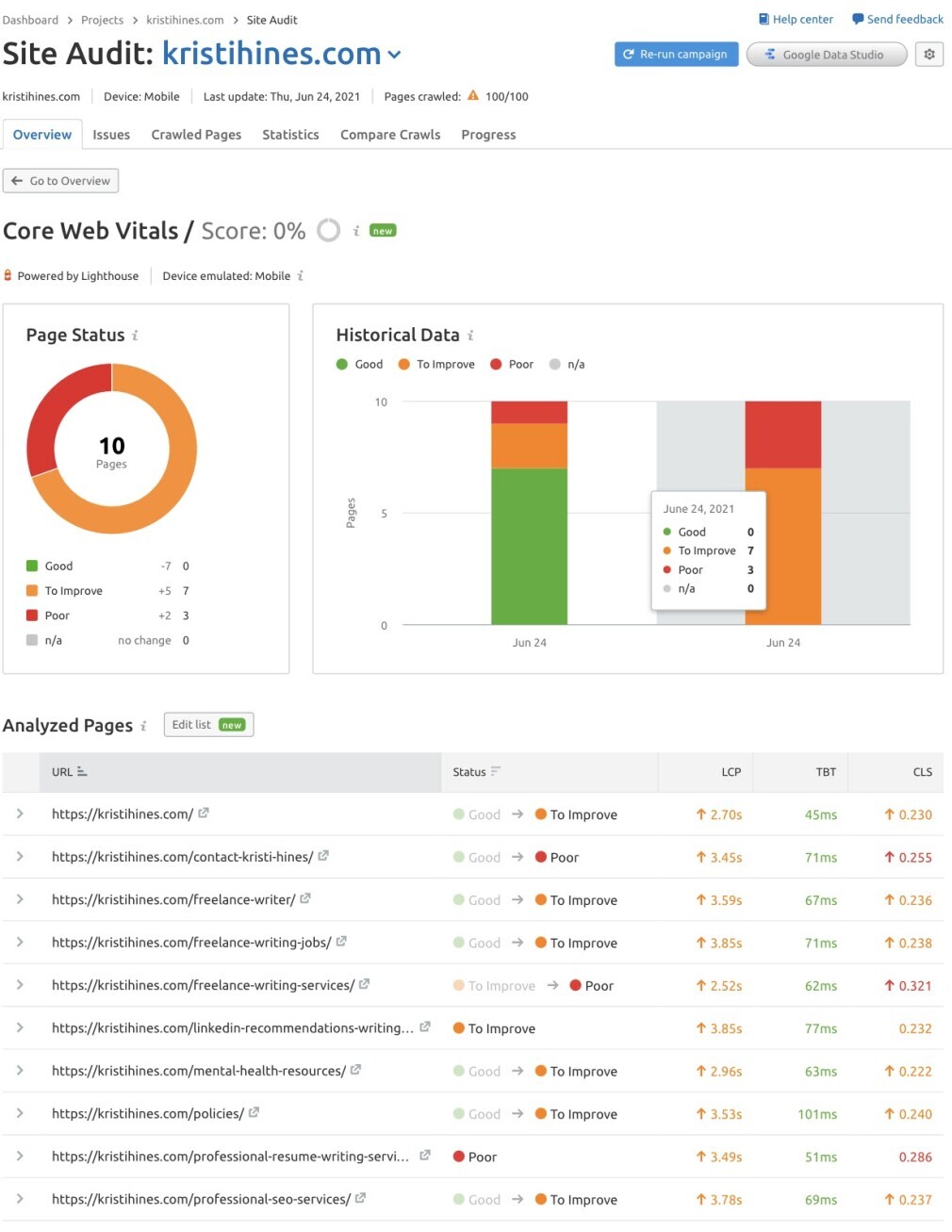The height and width of the screenshot is (1232, 952).
Task: Expand the freelance-writing-jobs row
Action: tap(20, 942)
